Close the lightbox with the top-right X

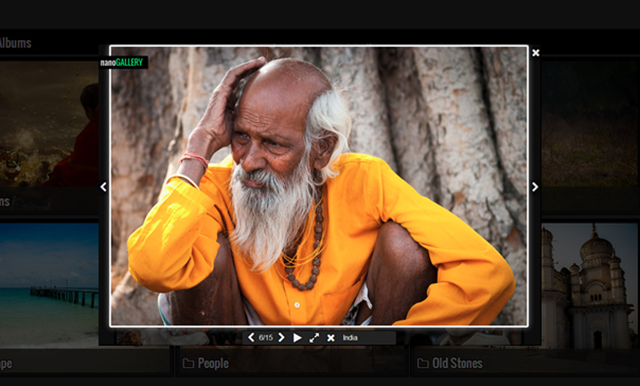click(536, 53)
